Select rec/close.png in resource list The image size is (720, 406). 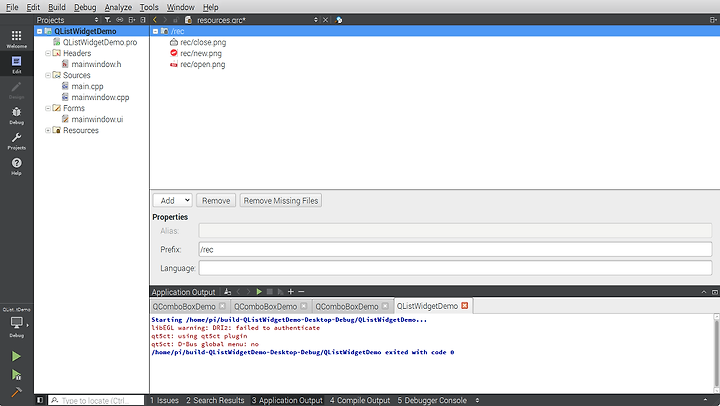203,42
